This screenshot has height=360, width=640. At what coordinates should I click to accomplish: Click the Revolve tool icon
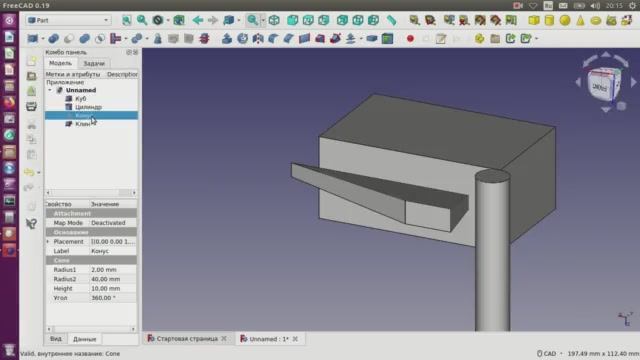pyautogui.click(x=242, y=39)
